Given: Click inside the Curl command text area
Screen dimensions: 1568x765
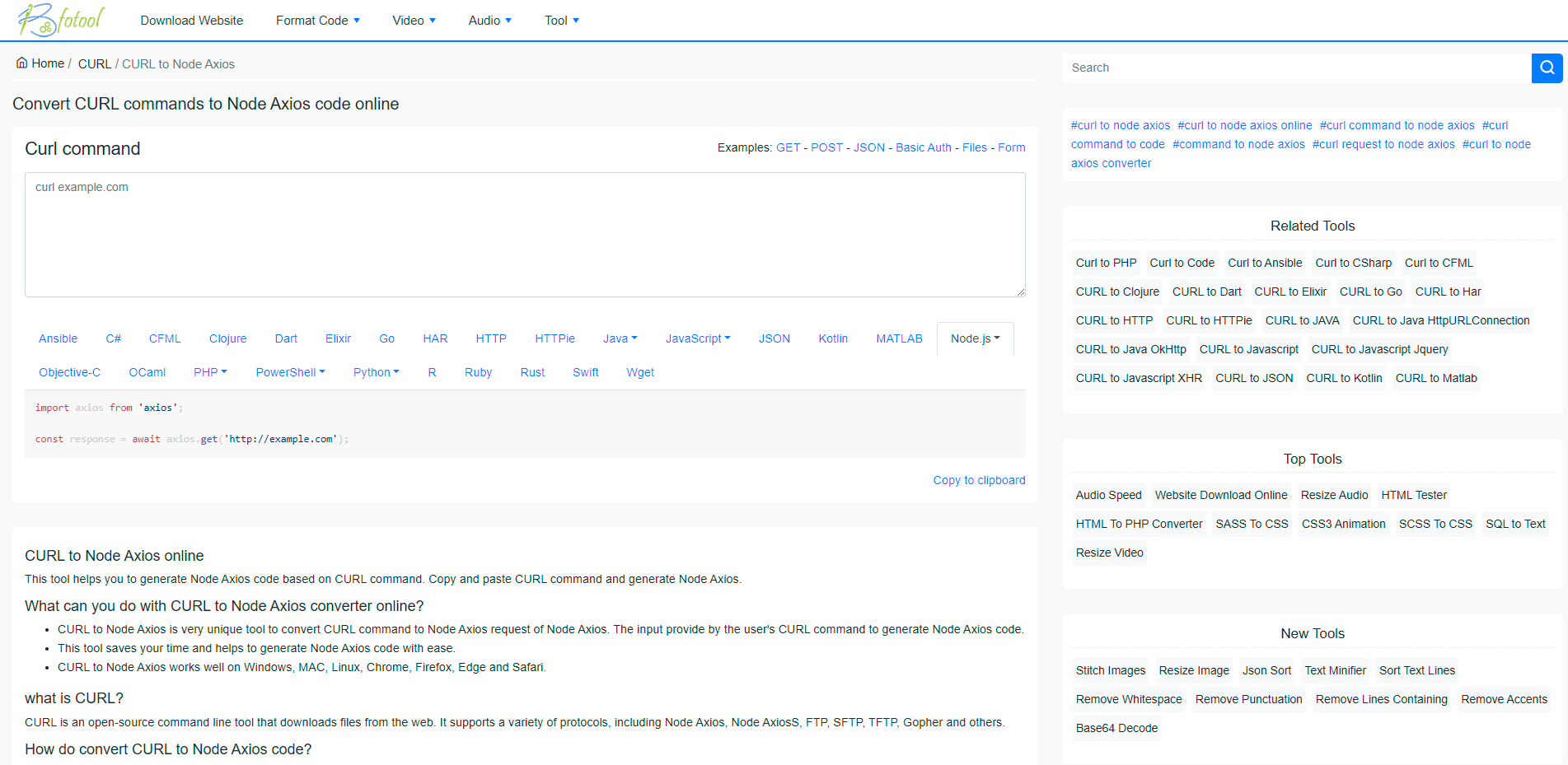Looking at the screenshot, I should (x=525, y=235).
